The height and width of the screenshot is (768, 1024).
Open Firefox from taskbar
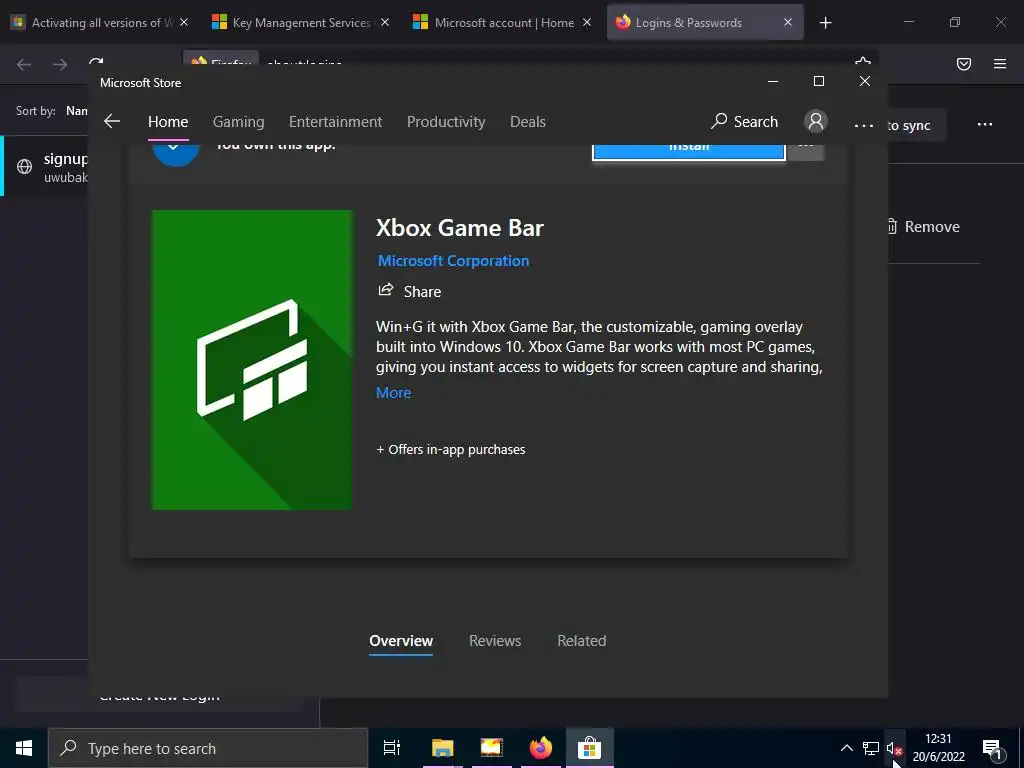(x=540, y=748)
